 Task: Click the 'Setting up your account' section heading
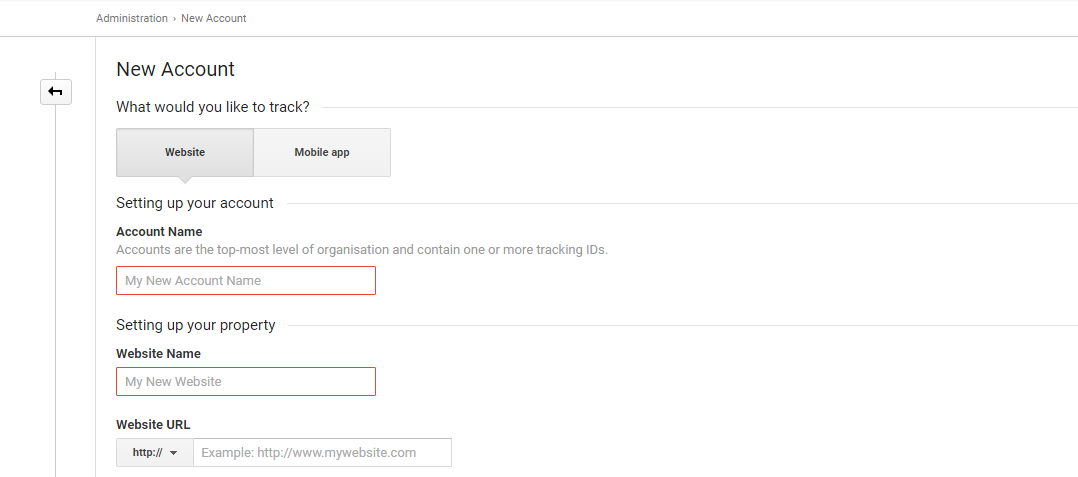click(x=194, y=203)
